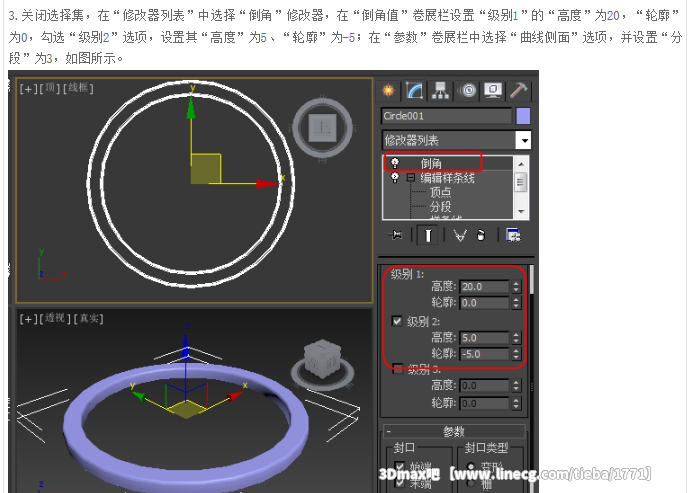
Task: Click the 级别 2 轮廓 spinner arrows
Action: (x=516, y=354)
